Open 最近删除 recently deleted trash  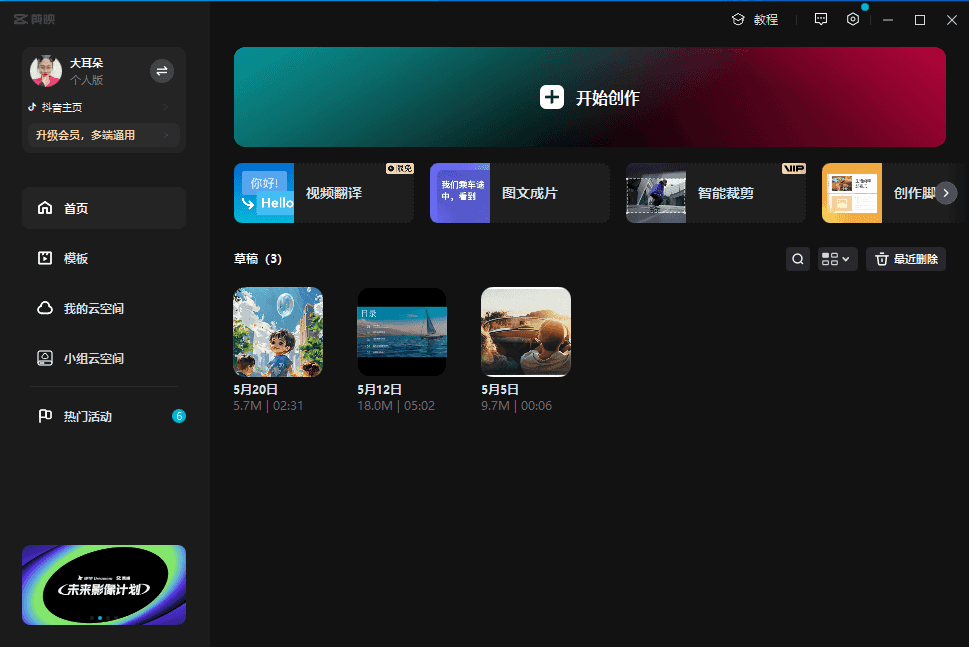(x=906, y=259)
